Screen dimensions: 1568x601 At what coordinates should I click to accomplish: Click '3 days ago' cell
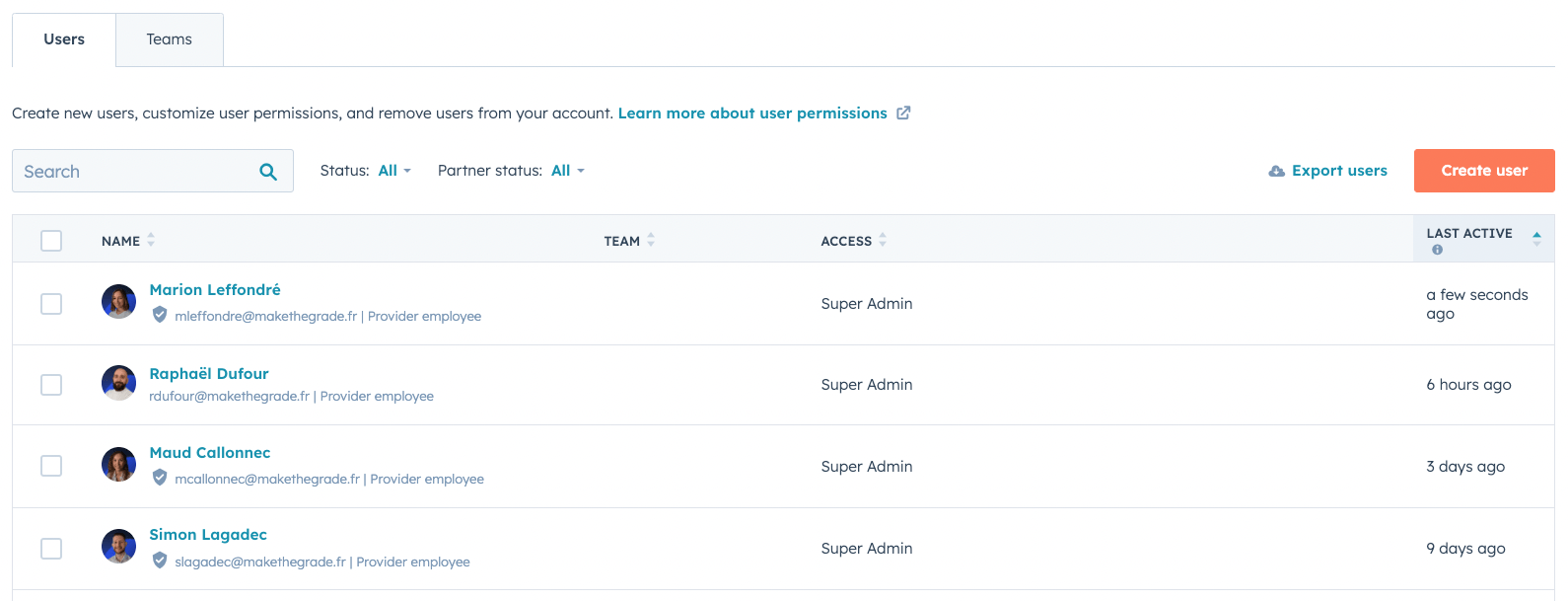point(1465,467)
